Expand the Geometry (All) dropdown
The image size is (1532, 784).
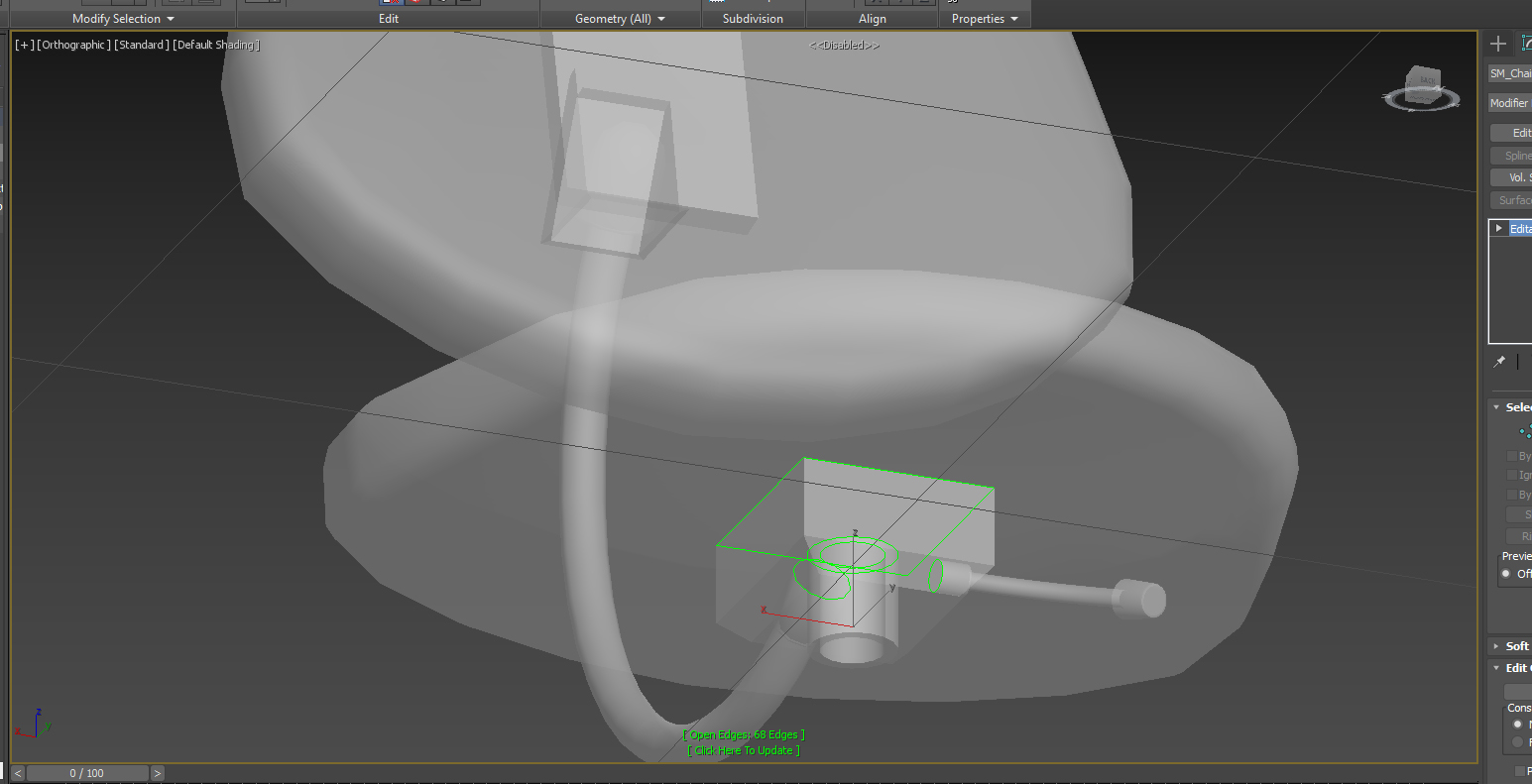point(620,19)
